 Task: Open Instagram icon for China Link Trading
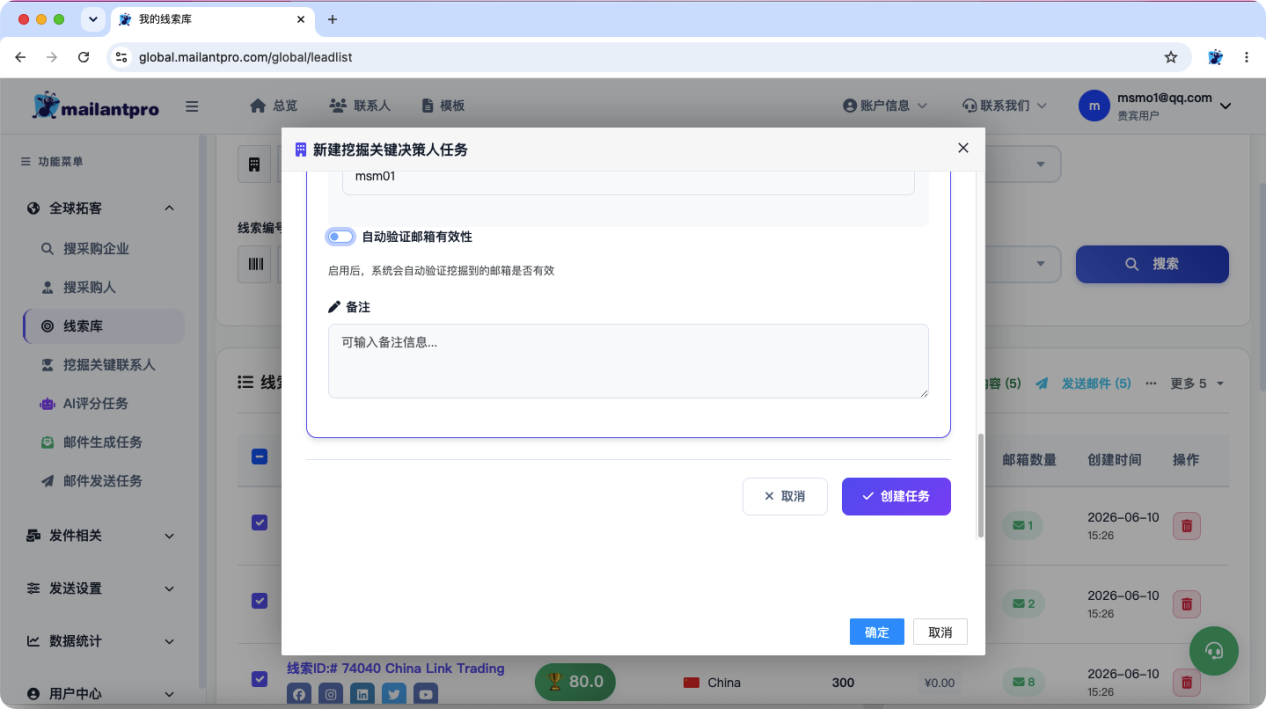331,694
